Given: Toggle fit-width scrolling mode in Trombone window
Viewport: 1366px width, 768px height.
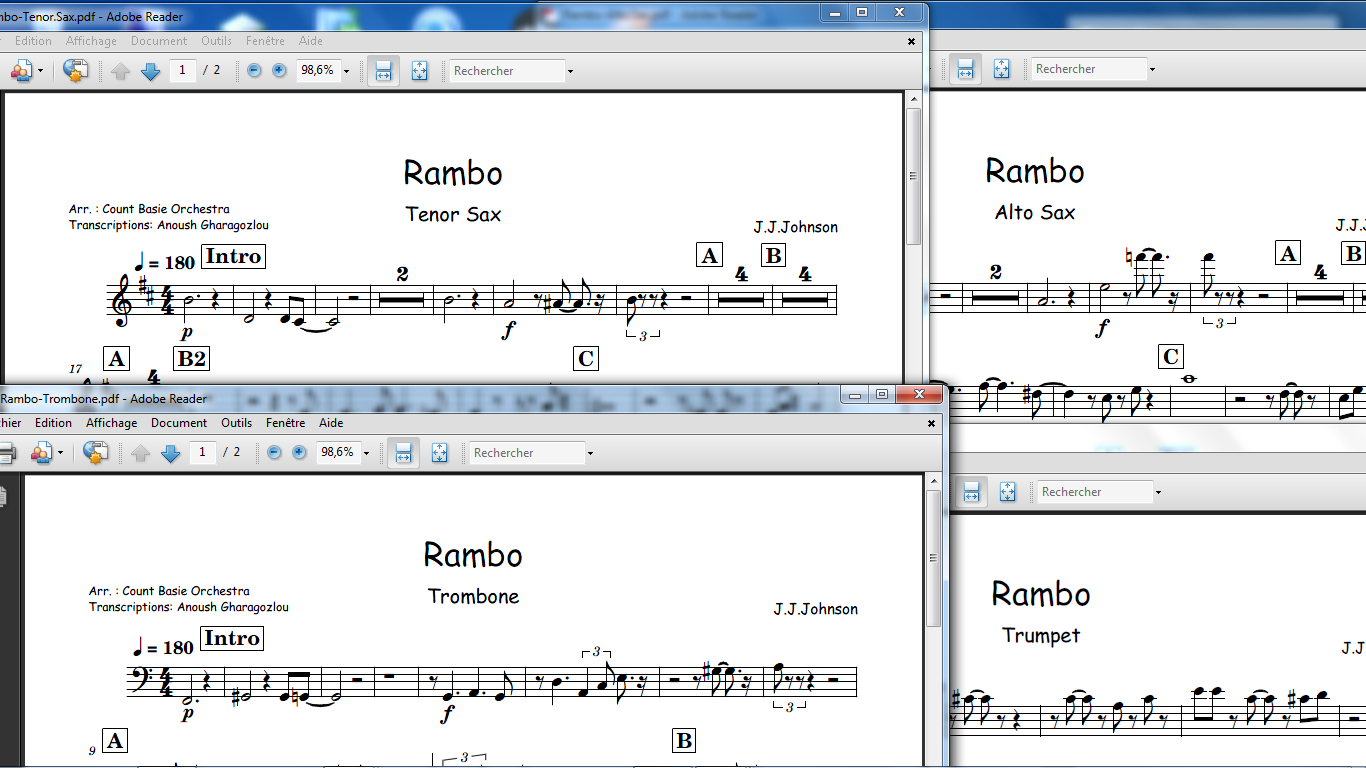Looking at the screenshot, I should pyautogui.click(x=403, y=453).
